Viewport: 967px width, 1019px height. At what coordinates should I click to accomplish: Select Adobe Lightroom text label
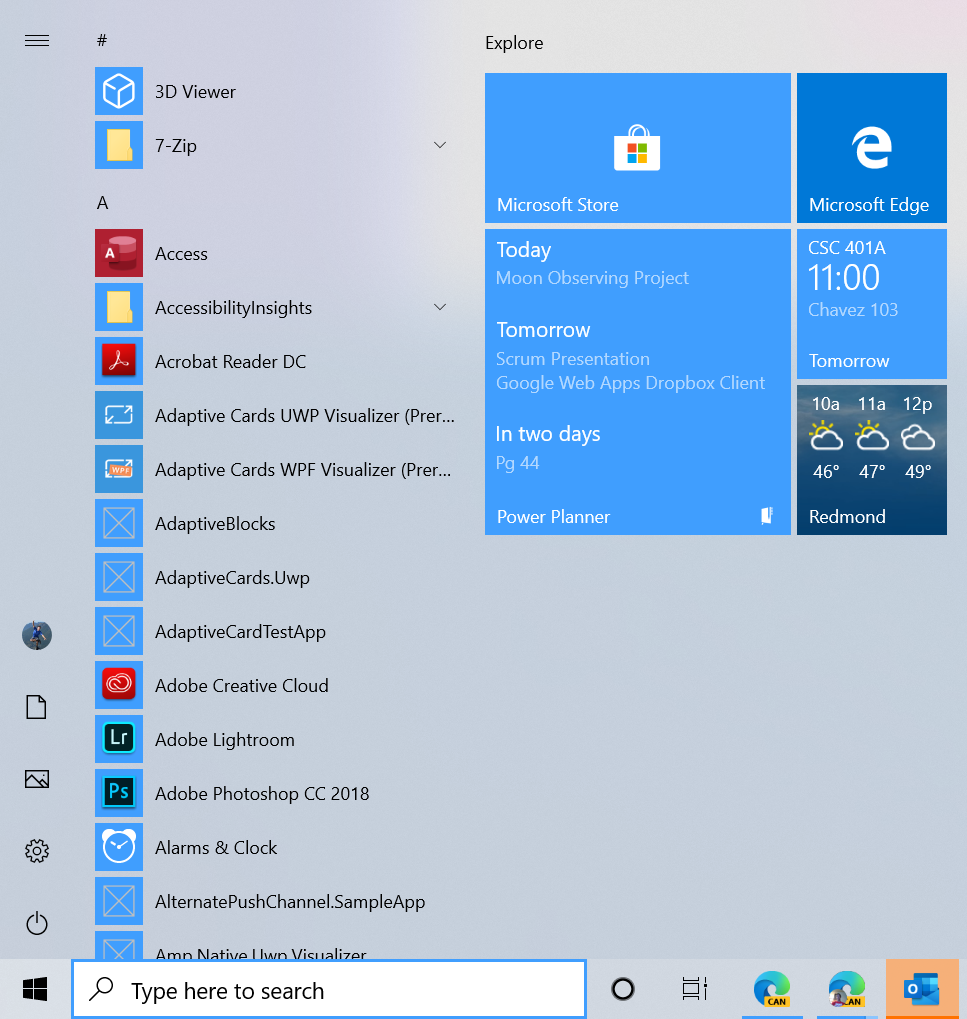click(x=224, y=740)
